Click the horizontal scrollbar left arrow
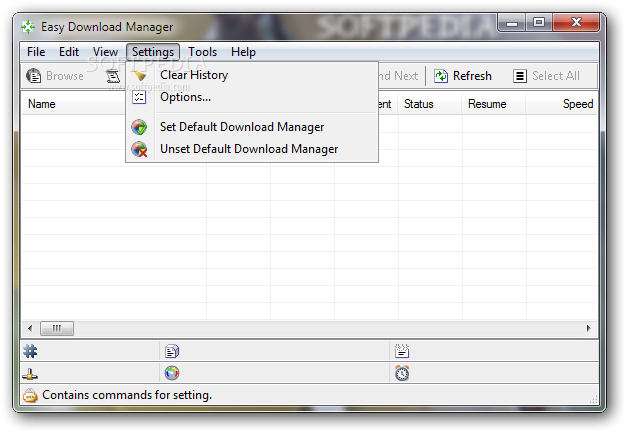Screen dimensions: 627x433 pyautogui.click(x=30, y=329)
